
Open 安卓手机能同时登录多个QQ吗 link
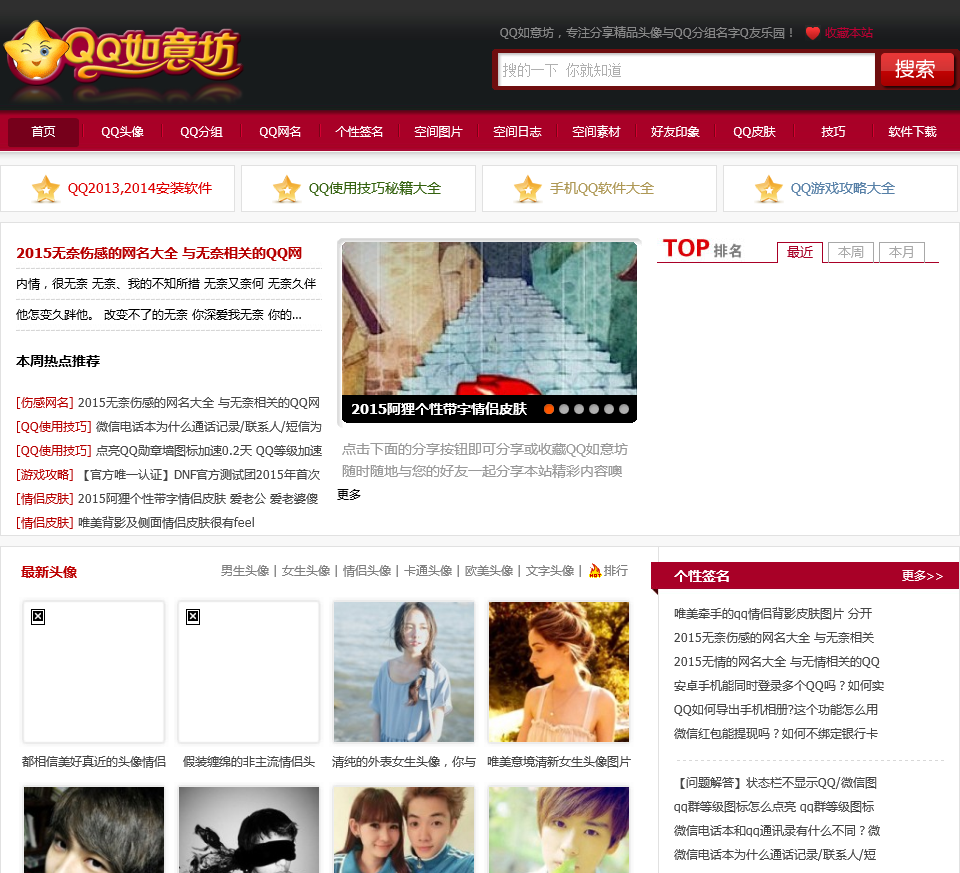pos(779,686)
